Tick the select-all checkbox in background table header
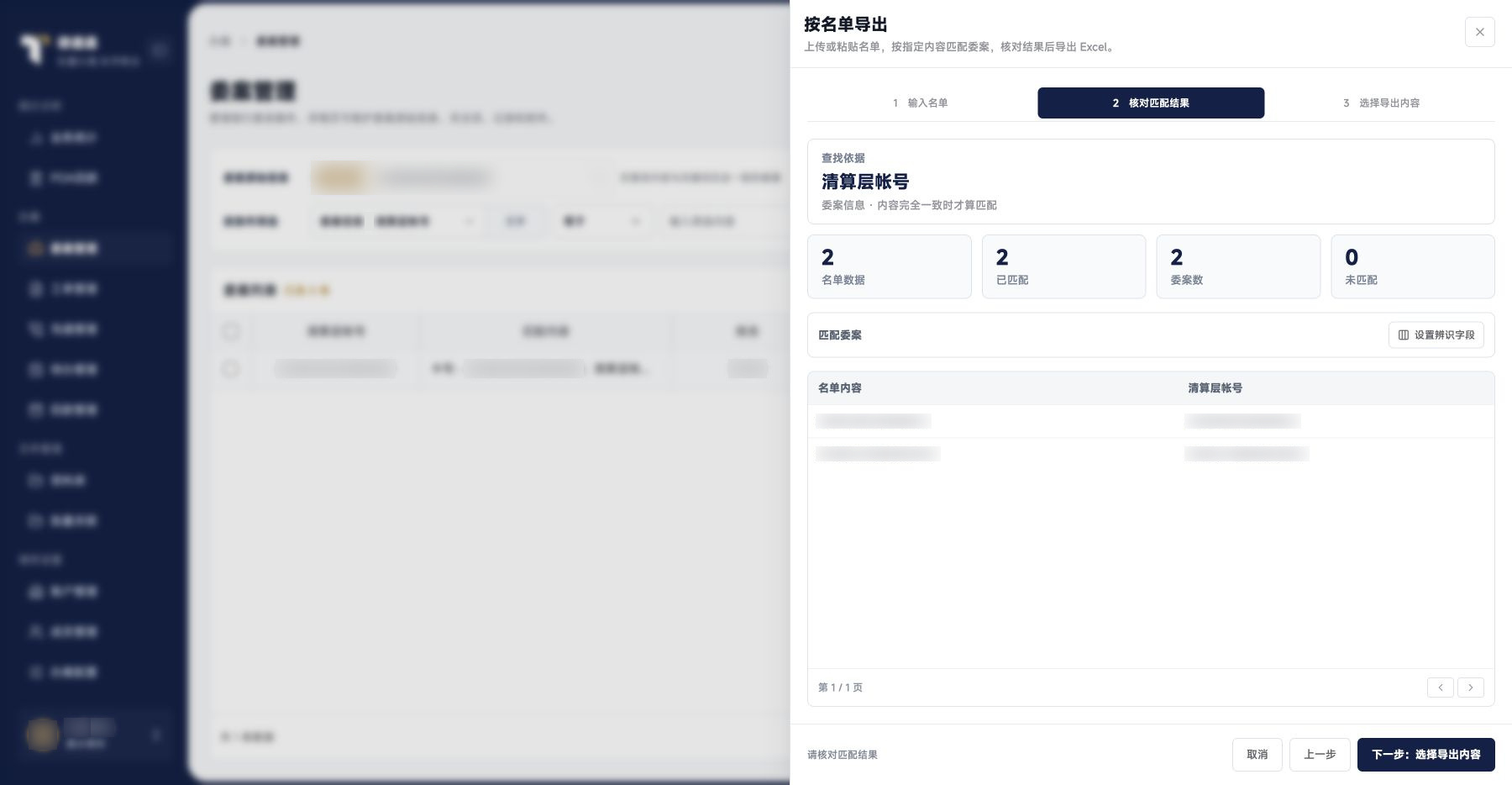1512x785 pixels. coord(230,331)
